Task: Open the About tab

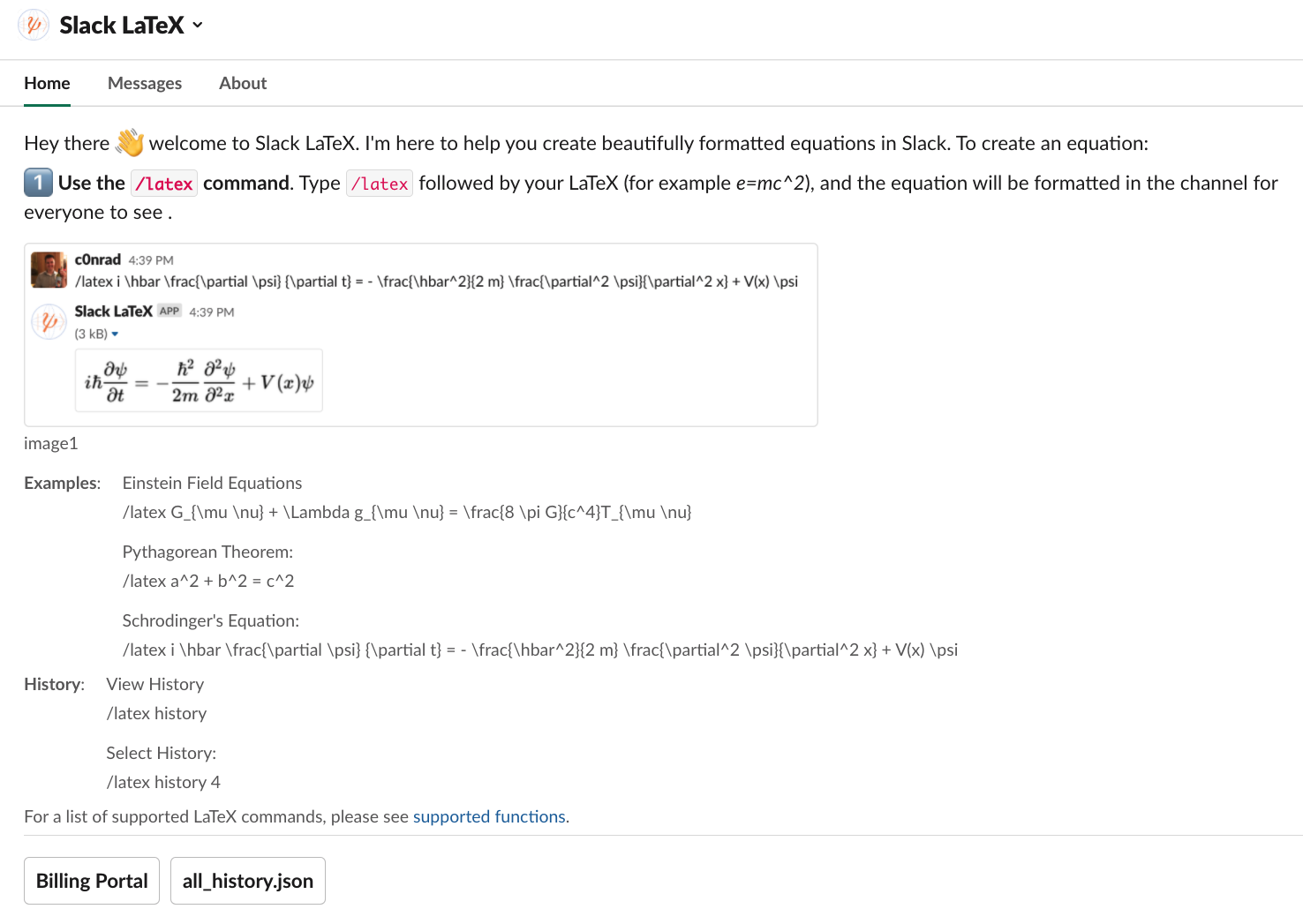Action: (243, 83)
